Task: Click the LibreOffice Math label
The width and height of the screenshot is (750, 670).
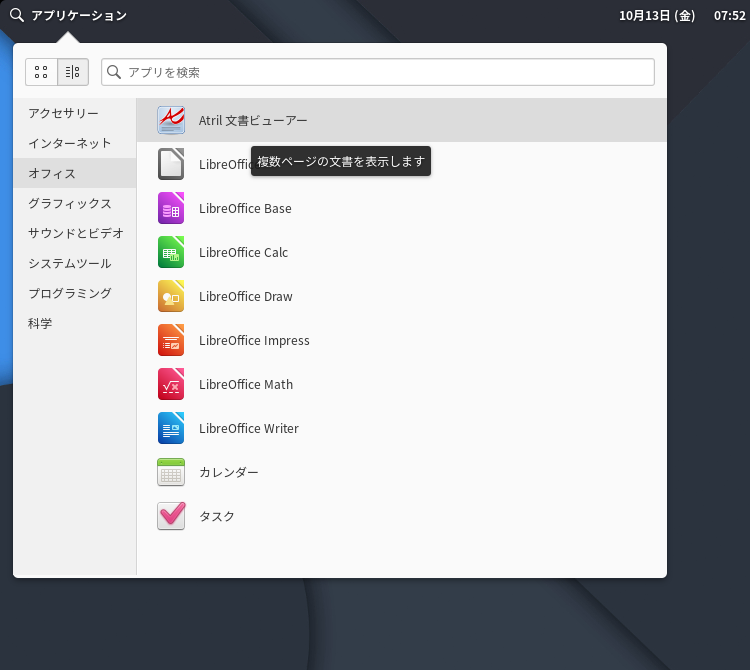Action: [246, 384]
